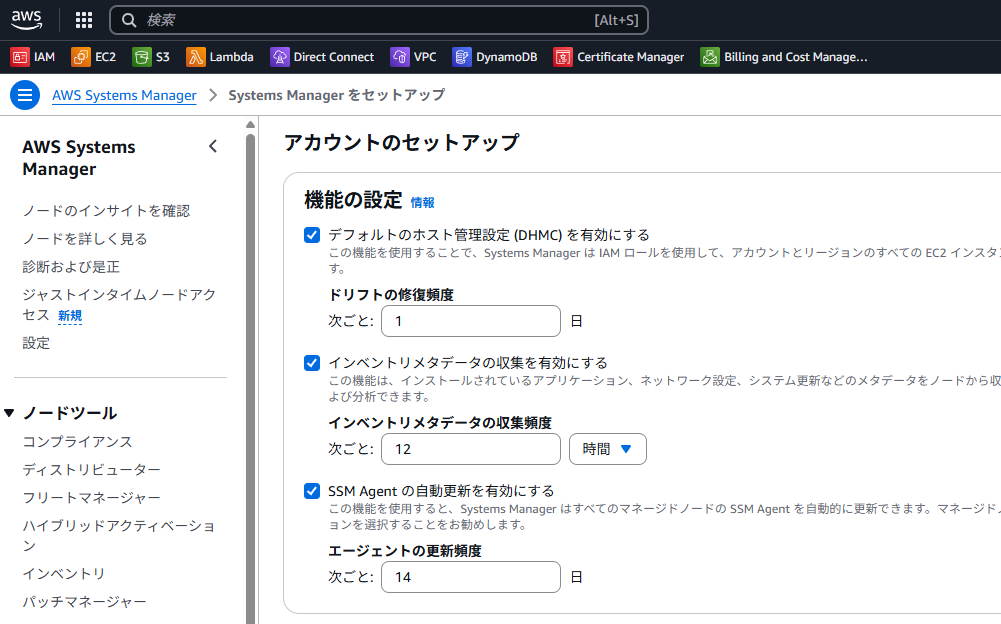Click the Certificate Manager shortcut label
1001x624 pixels.
631,57
